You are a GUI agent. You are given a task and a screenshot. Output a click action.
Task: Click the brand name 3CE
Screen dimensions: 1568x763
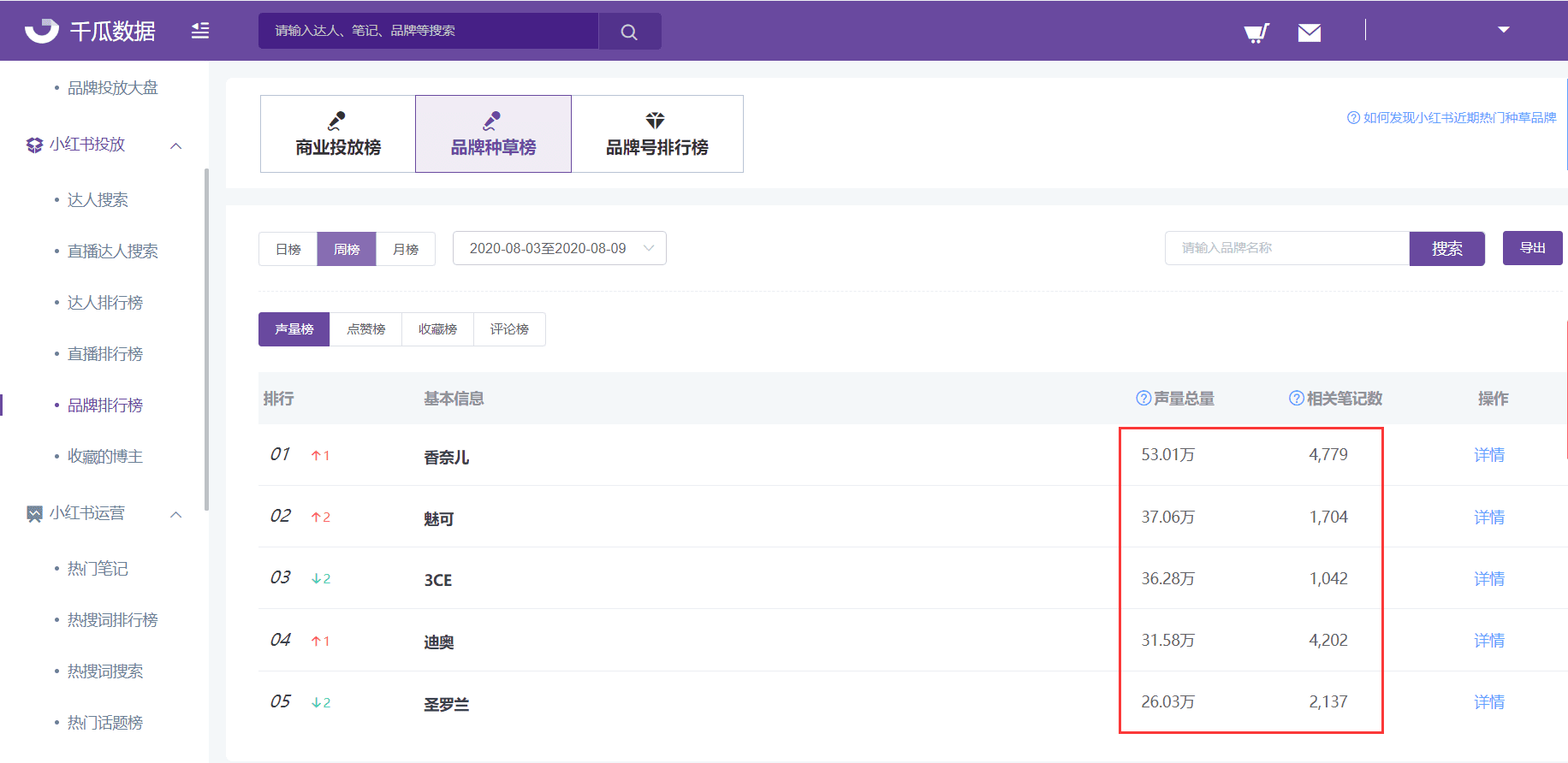[438, 580]
